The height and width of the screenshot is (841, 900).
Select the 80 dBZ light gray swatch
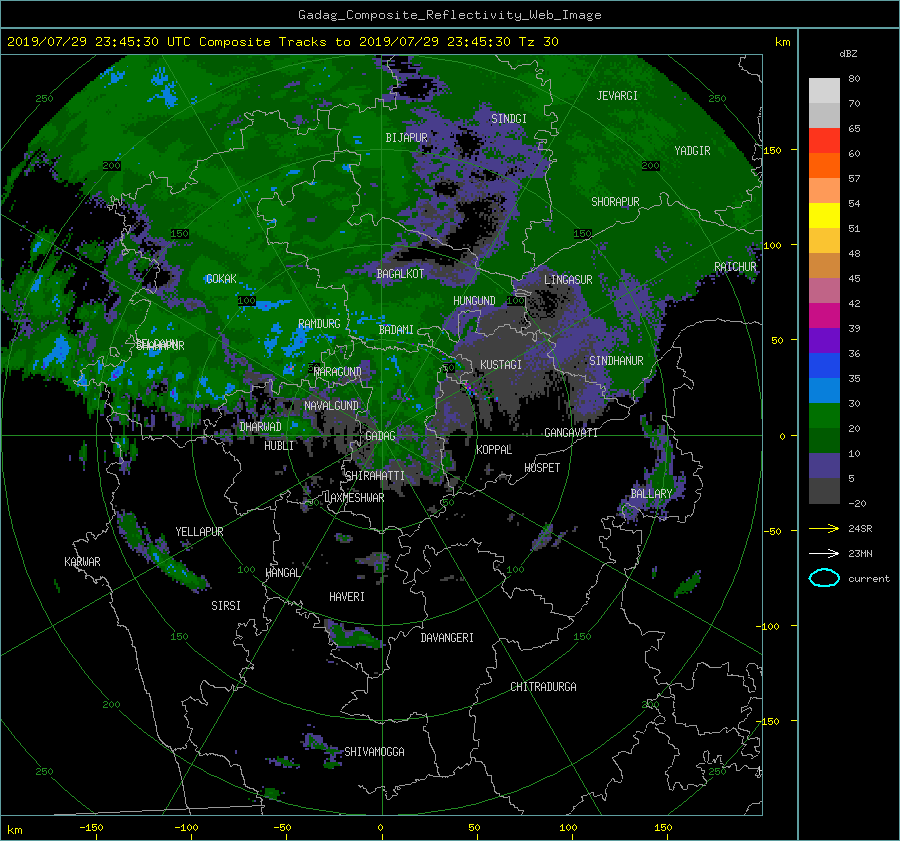[824, 90]
